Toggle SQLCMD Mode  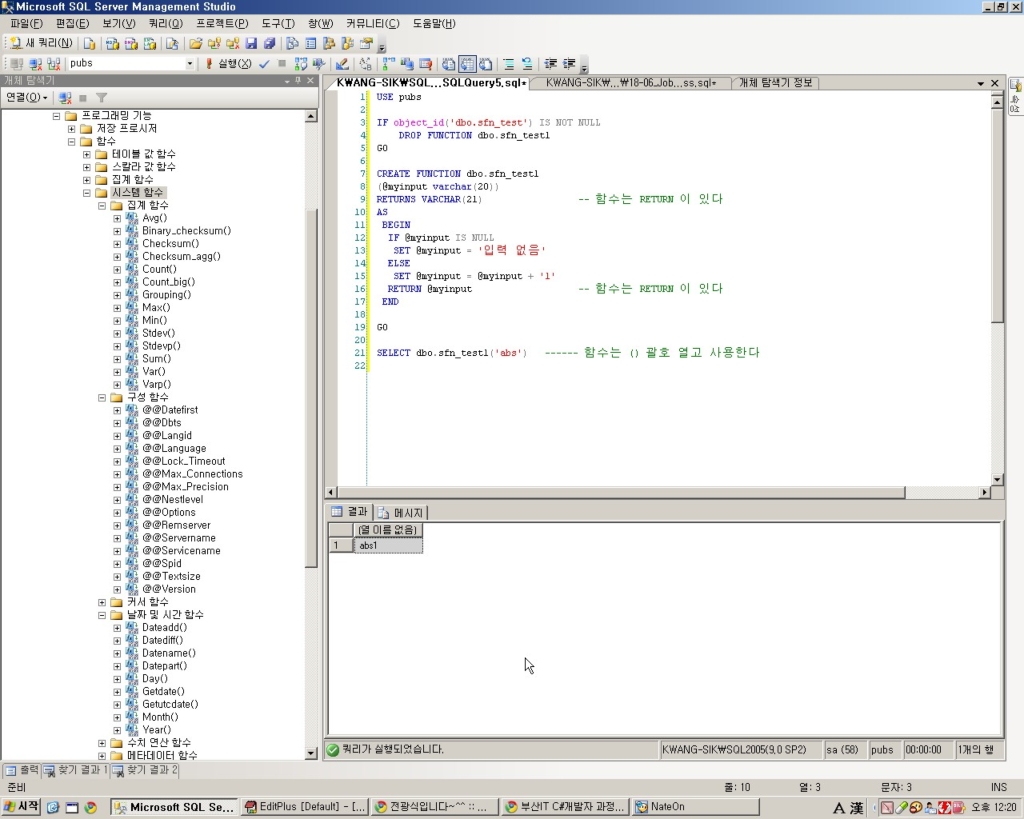425,63
